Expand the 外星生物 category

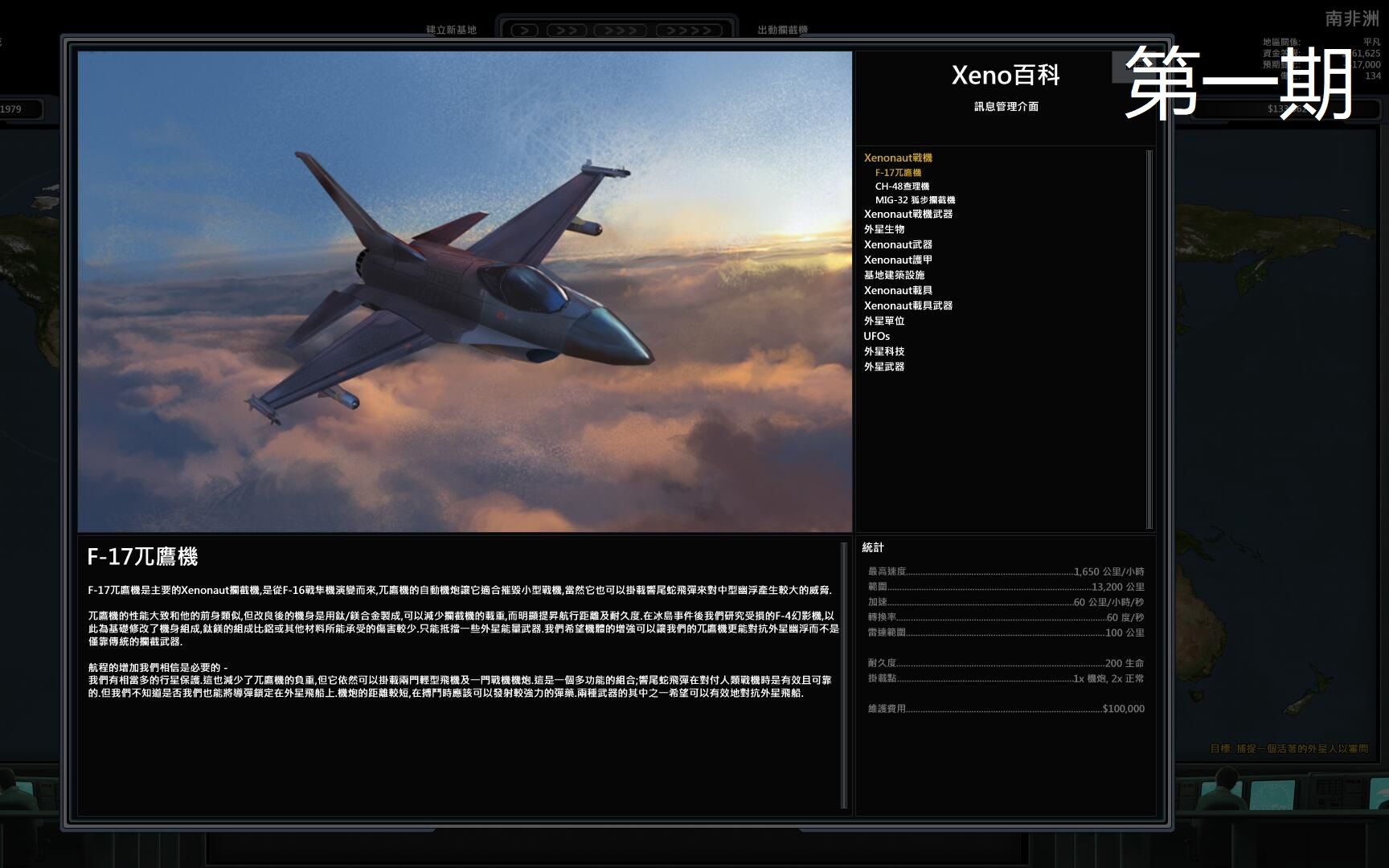tap(884, 229)
